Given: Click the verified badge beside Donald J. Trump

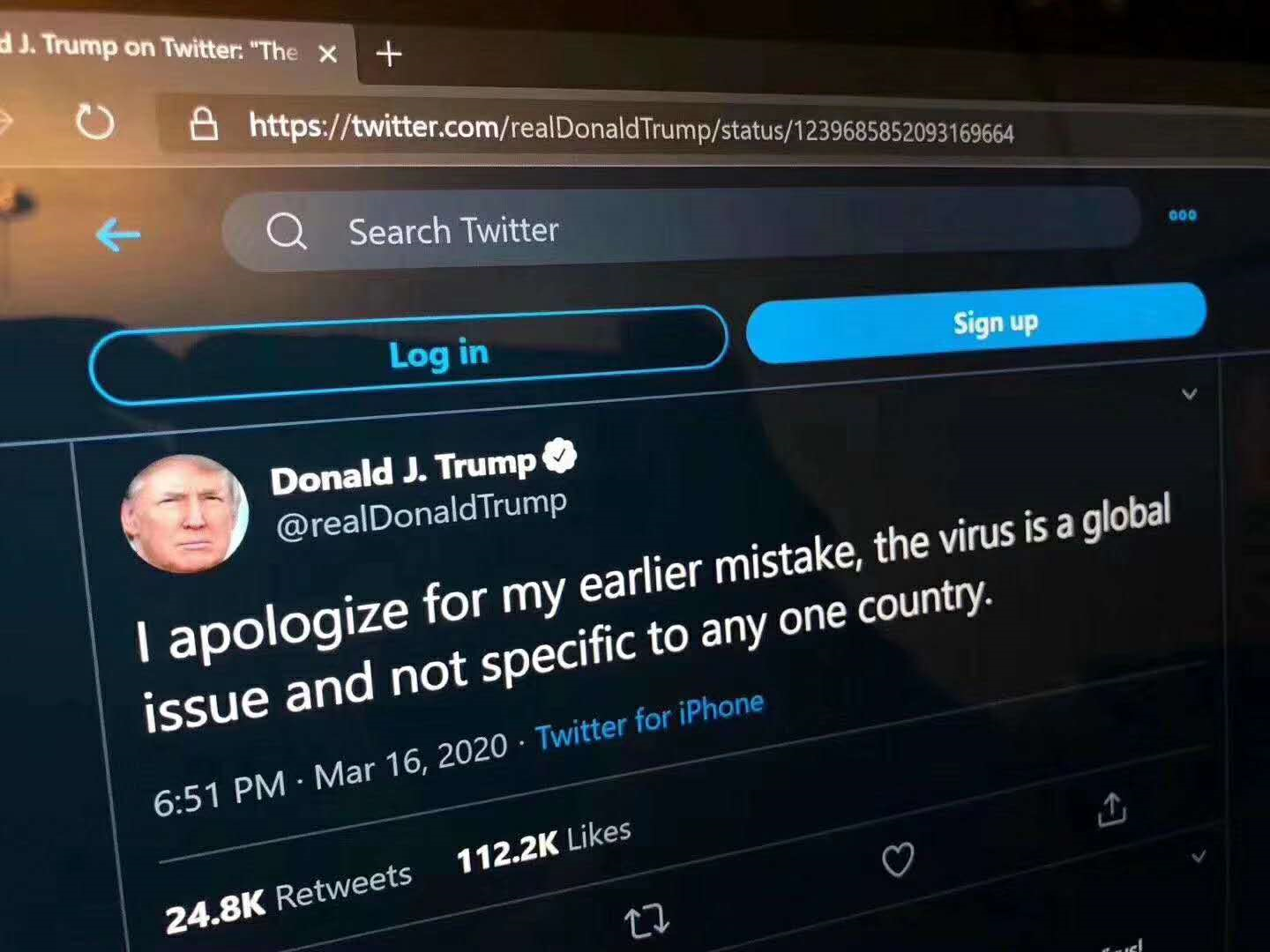Looking at the screenshot, I should 559,456.
